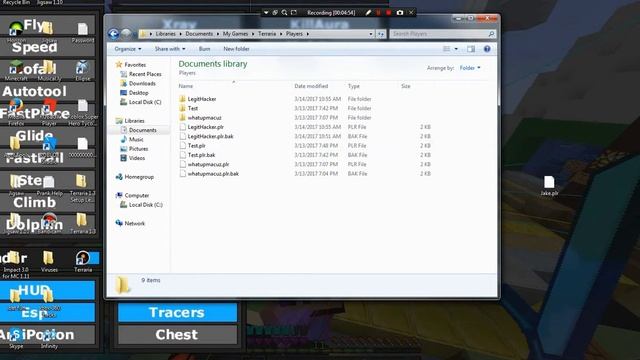Expand the arrow after Players in breadcrumb
This screenshot has width=640, height=360.
click(307, 34)
